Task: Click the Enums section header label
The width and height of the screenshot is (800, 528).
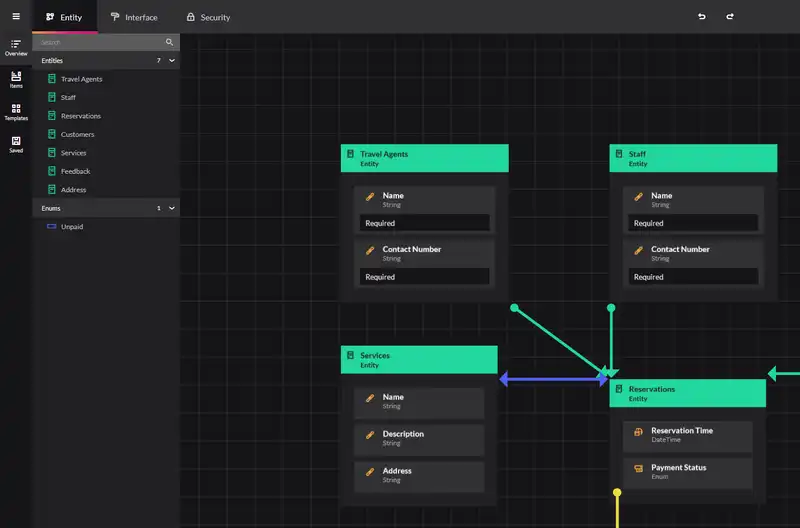Action: (x=51, y=208)
